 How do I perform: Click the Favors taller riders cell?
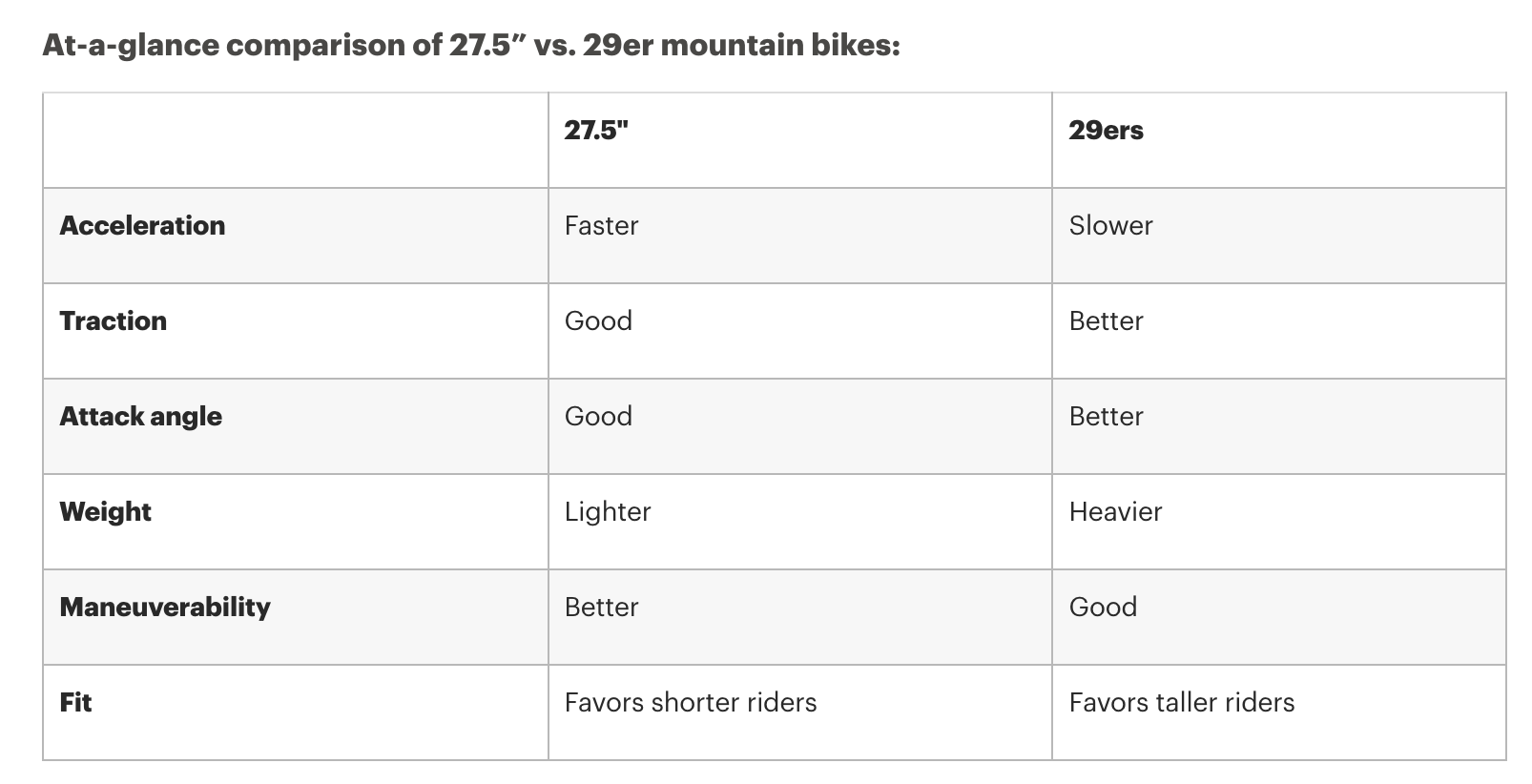tap(1181, 703)
